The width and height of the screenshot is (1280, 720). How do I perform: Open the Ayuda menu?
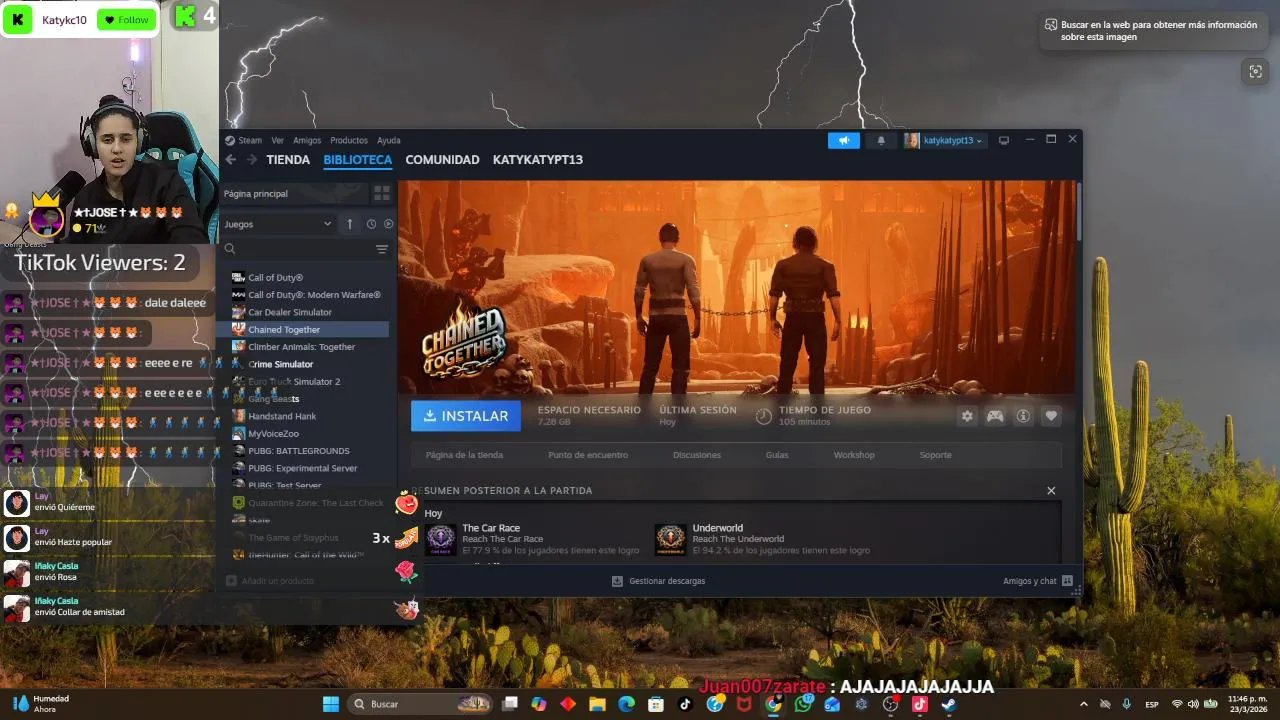(x=389, y=141)
